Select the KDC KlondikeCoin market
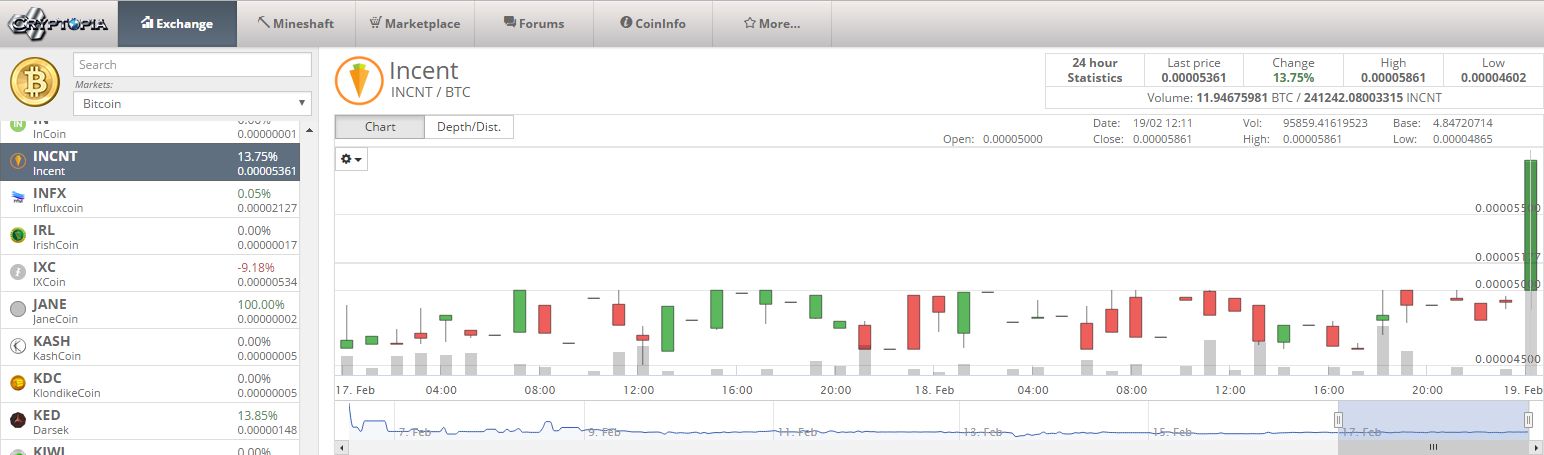 point(149,384)
